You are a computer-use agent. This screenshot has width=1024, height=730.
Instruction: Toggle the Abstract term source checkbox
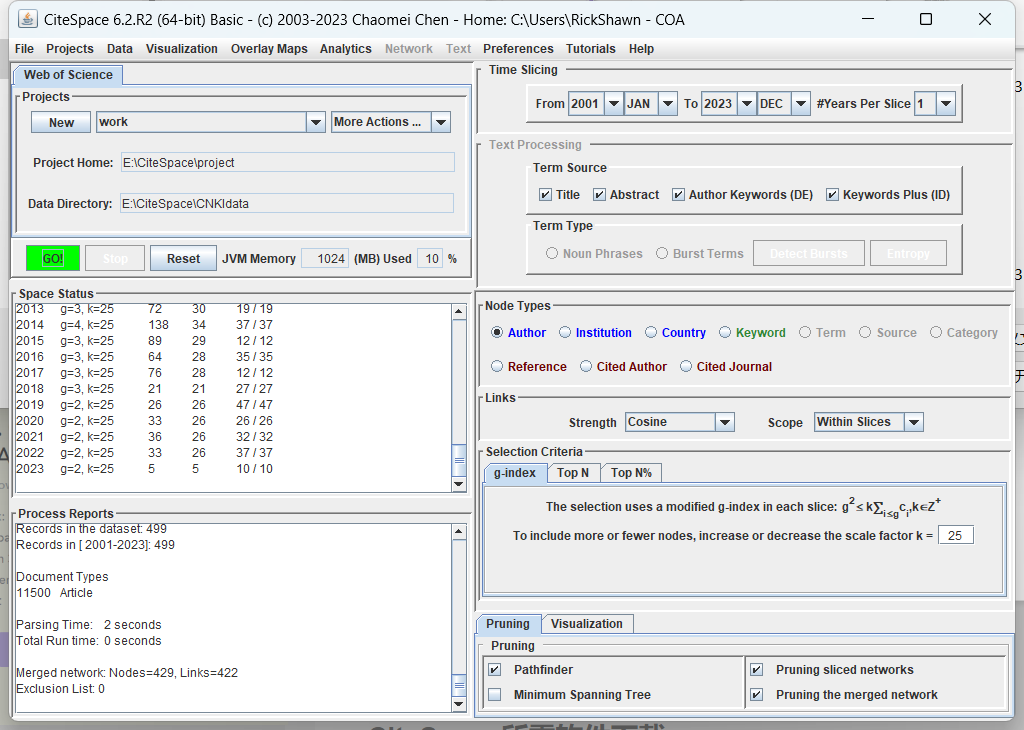[x=600, y=195]
